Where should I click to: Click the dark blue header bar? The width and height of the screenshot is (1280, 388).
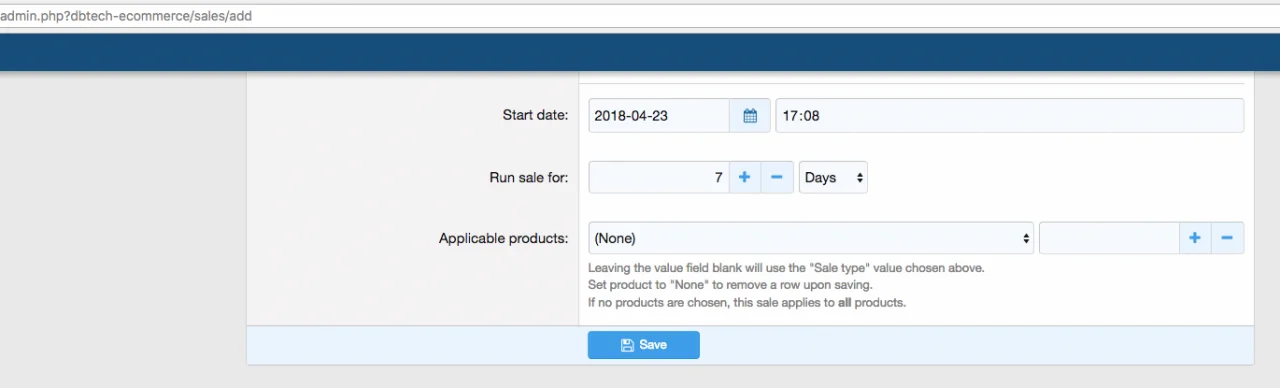(640, 52)
